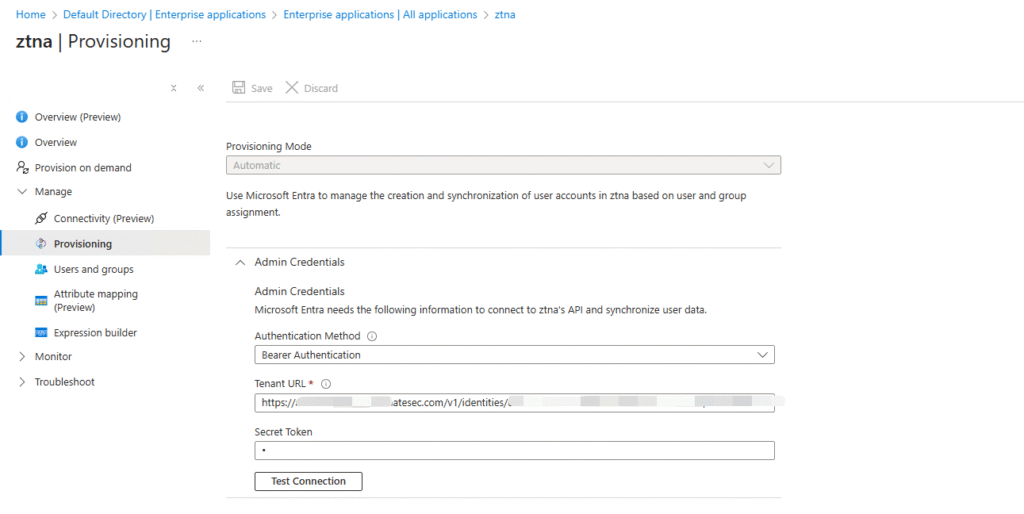1024x514 pixels.
Task: Open Overview (Preview) in the sidebar
Action: (77, 117)
